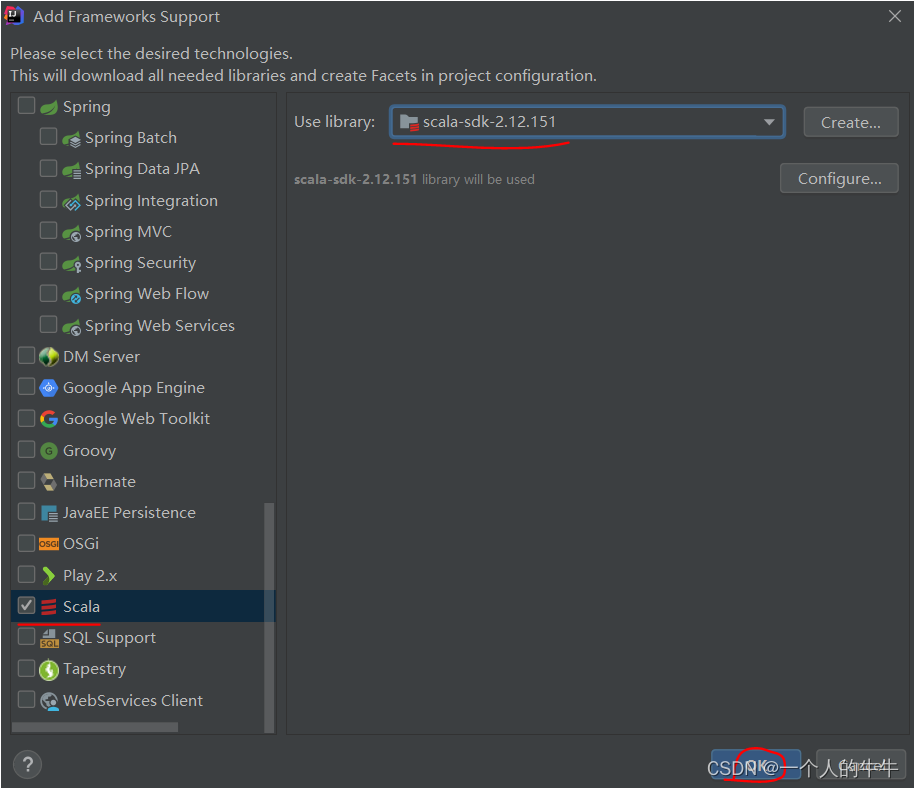Image resolution: width=915 pixels, height=789 pixels.
Task: Click the DM Server globe icon
Action: [x=49, y=357]
